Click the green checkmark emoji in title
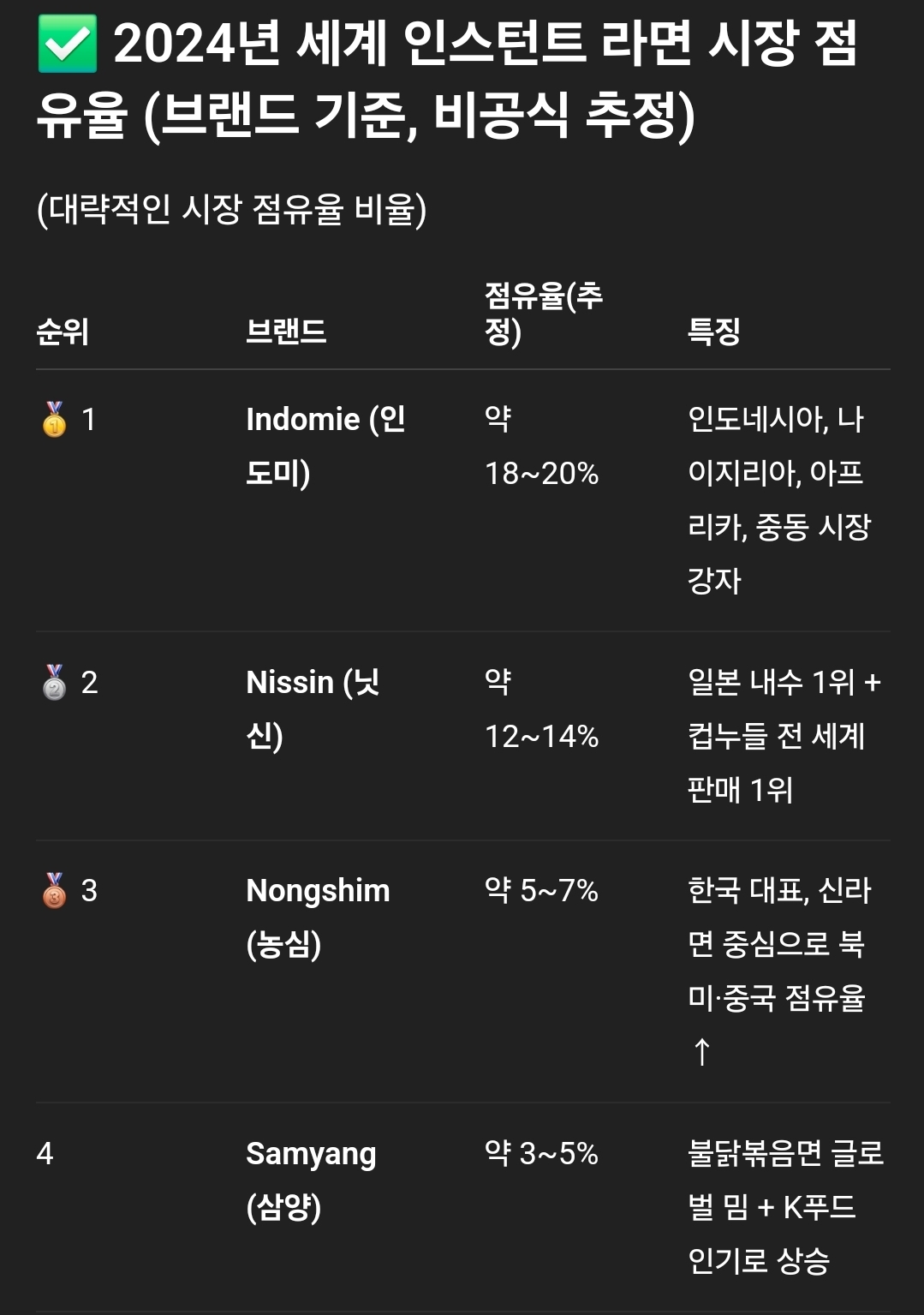Viewport: 924px width, 1315px height. pyautogui.click(x=67, y=46)
